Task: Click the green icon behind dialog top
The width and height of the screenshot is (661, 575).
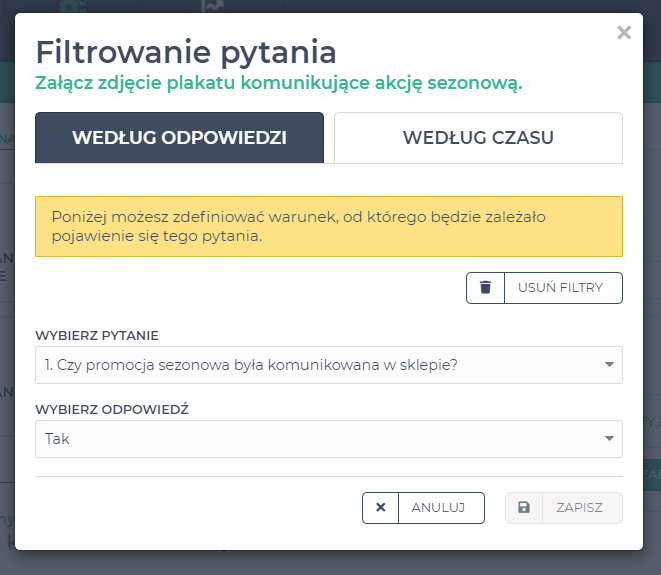Action: 74,6
